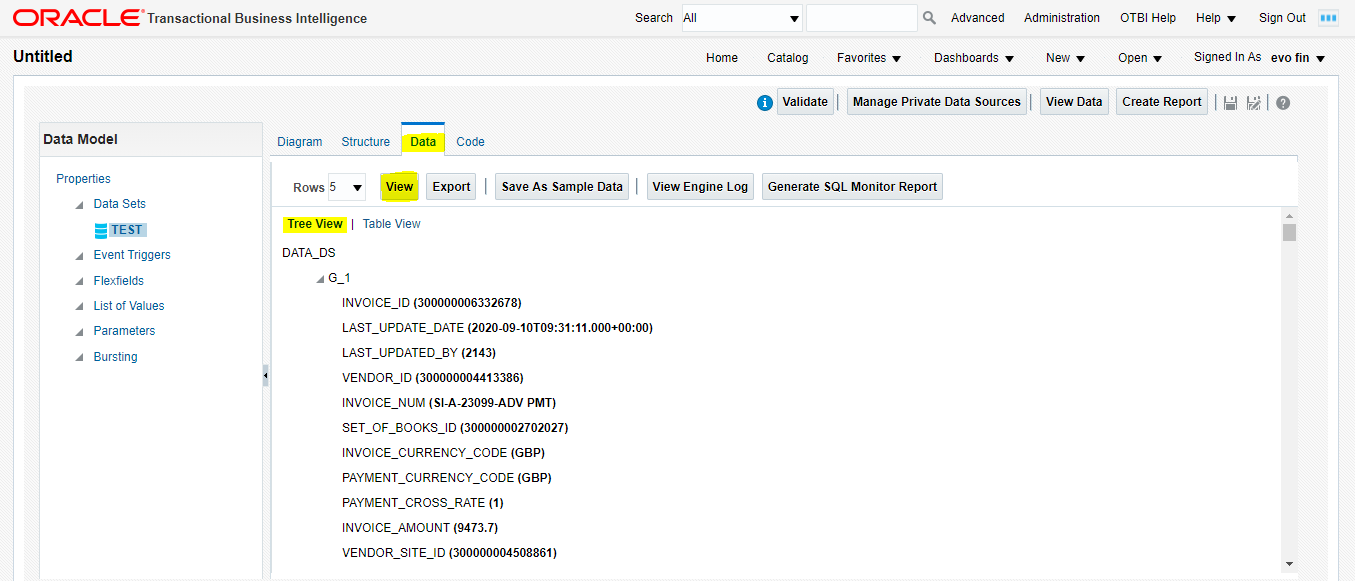This screenshot has width=1355, height=581.
Task: Select the Tree View option
Action: click(x=315, y=223)
